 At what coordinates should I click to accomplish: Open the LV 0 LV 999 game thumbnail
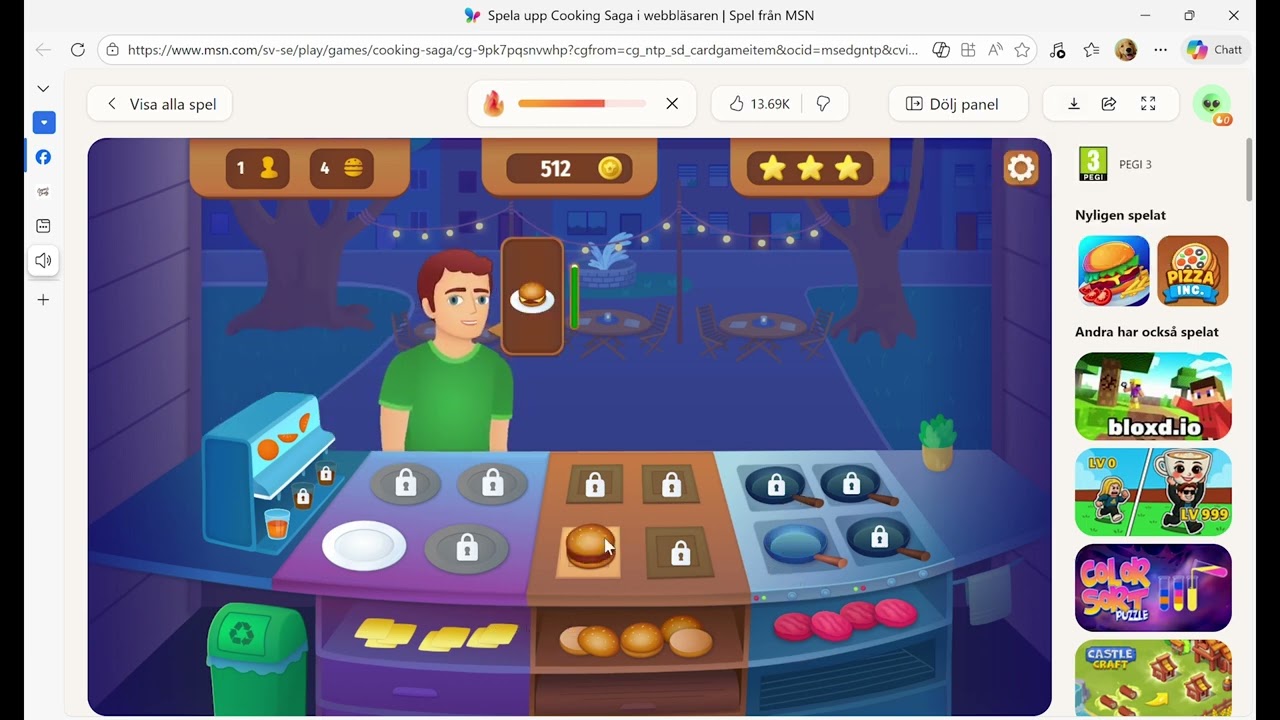(x=1153, y=492)
